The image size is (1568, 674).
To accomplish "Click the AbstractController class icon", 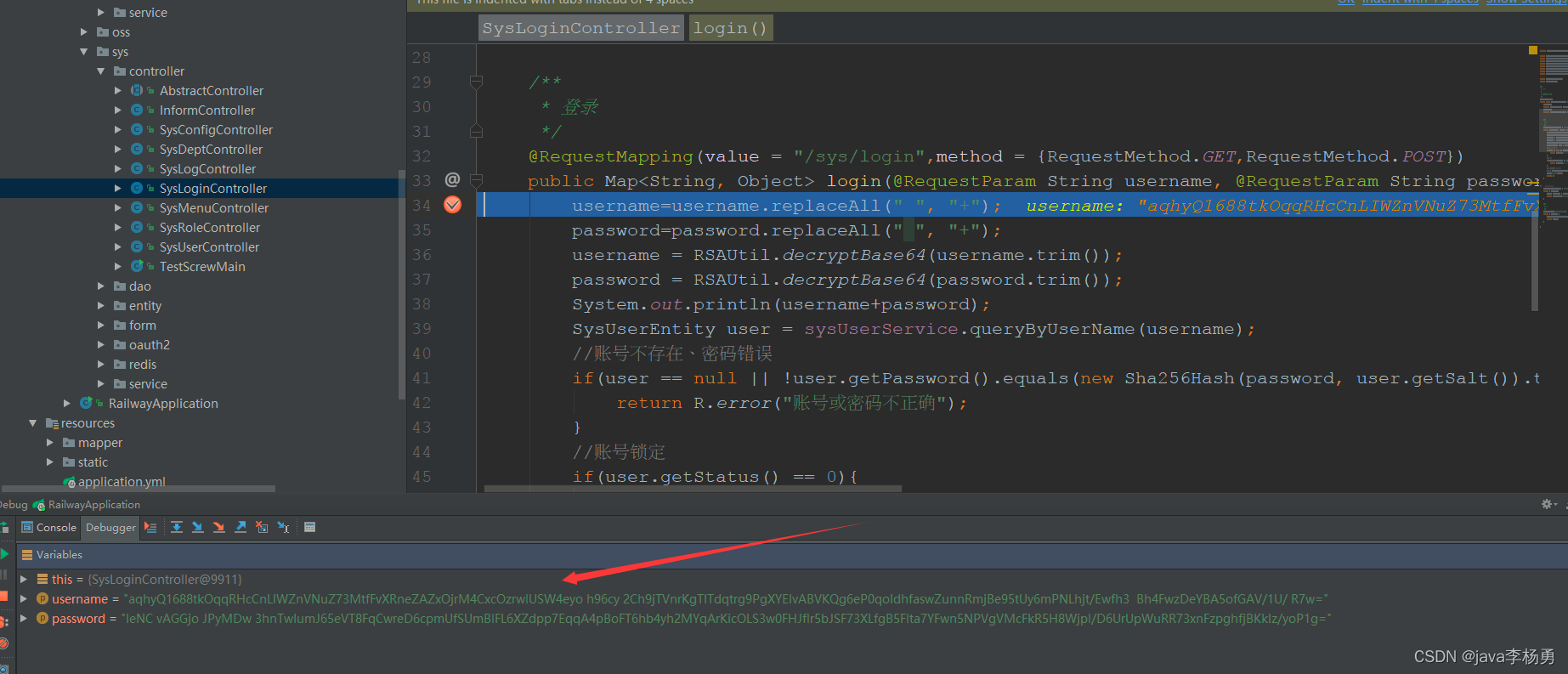I will click(137, 90).
